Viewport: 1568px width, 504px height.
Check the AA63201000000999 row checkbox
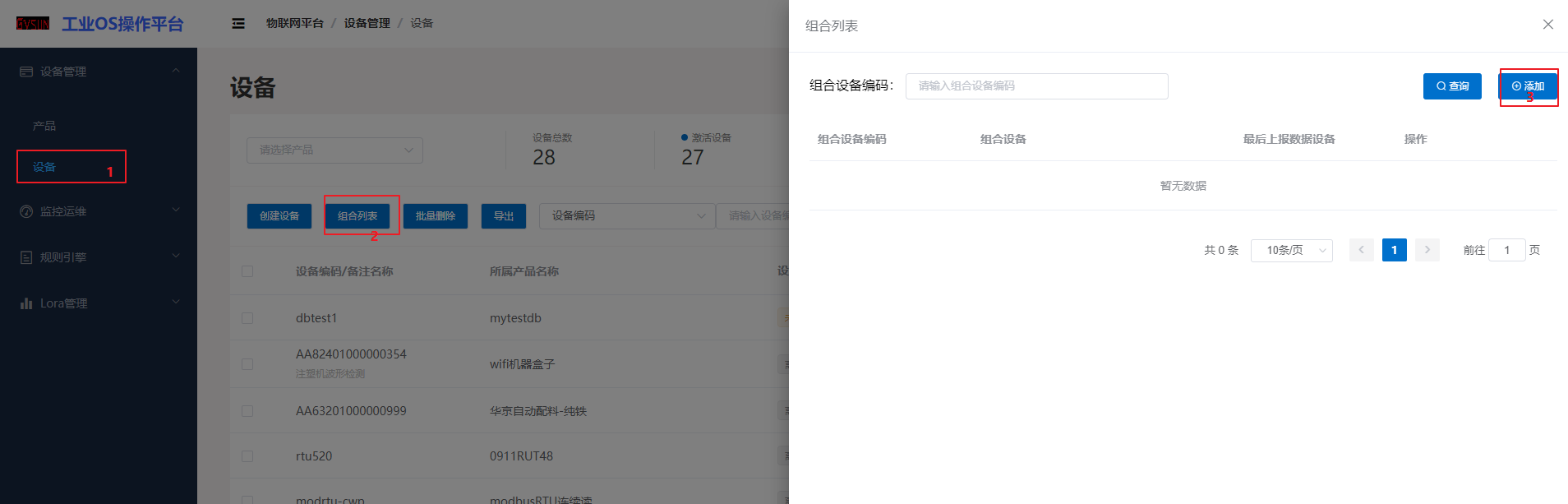tap(247, 410)
